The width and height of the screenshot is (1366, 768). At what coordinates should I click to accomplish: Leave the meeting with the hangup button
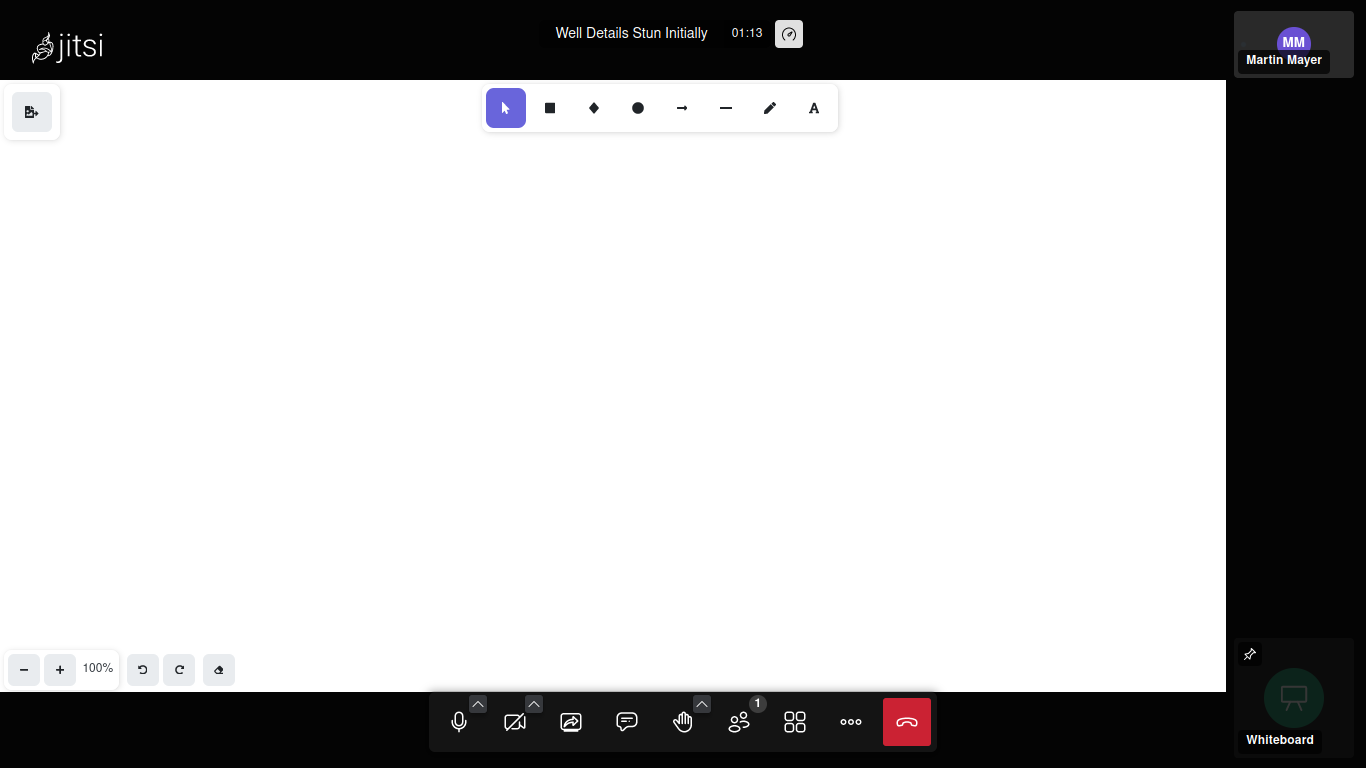907,721
